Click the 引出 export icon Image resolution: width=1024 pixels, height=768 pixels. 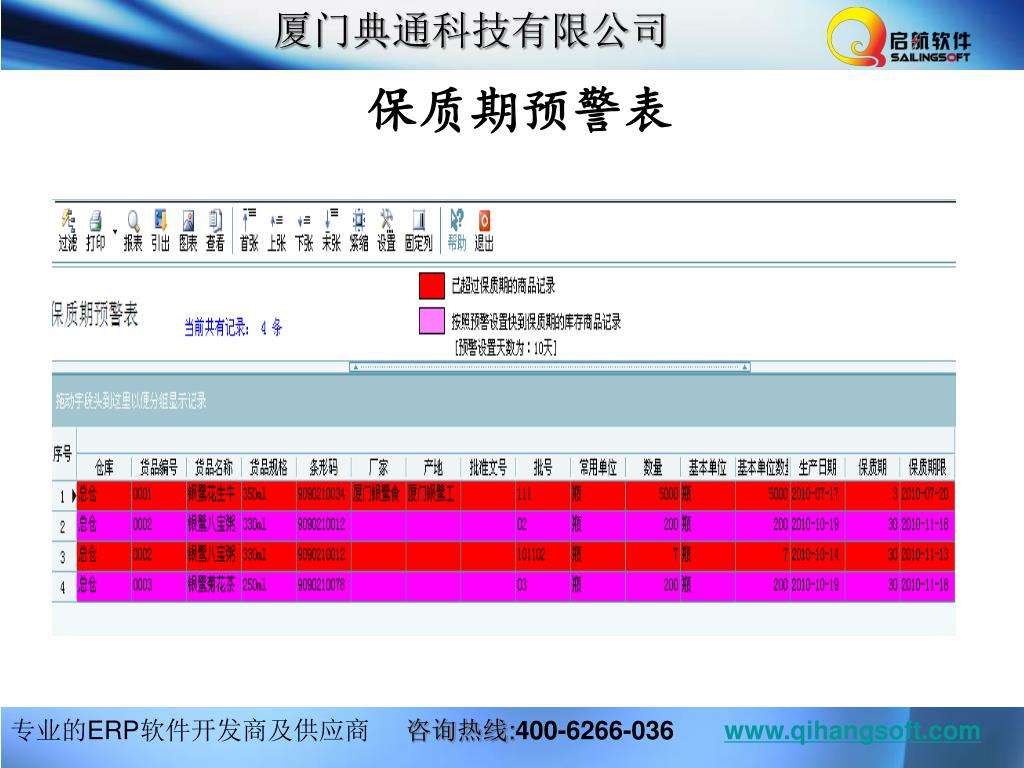click(x=161, y=230)
